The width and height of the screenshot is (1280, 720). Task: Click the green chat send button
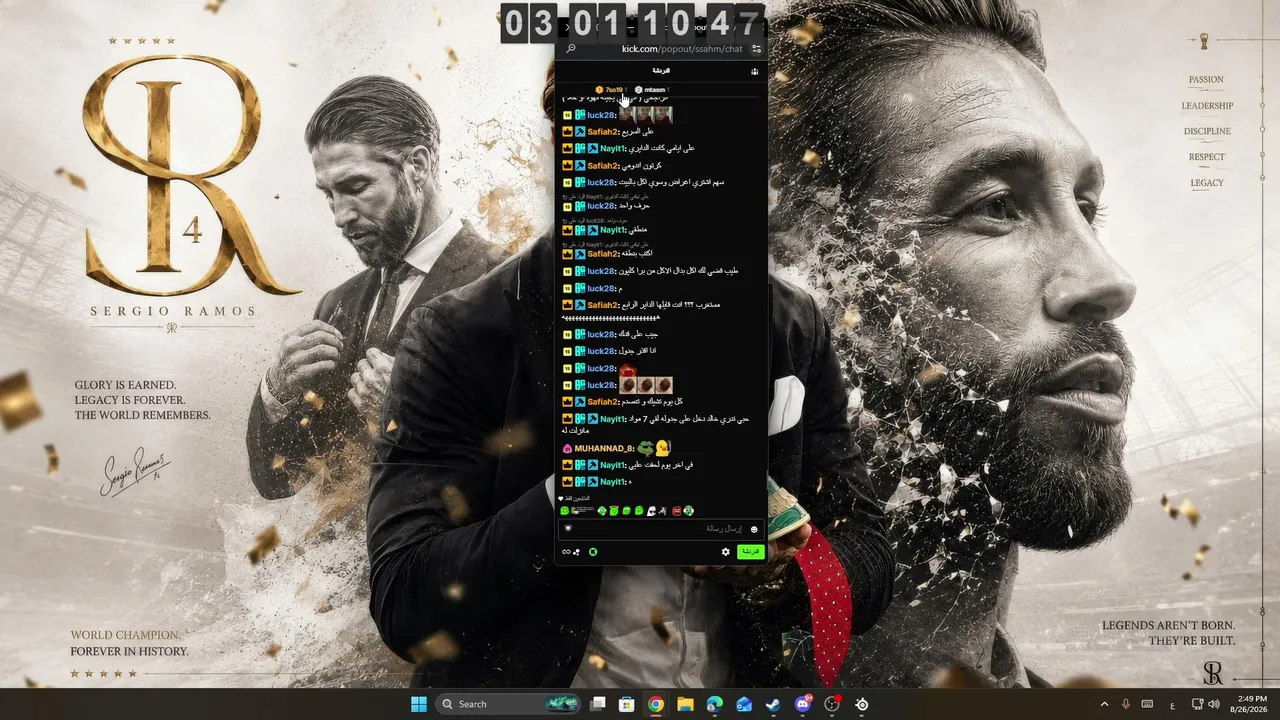pos(750,552)
